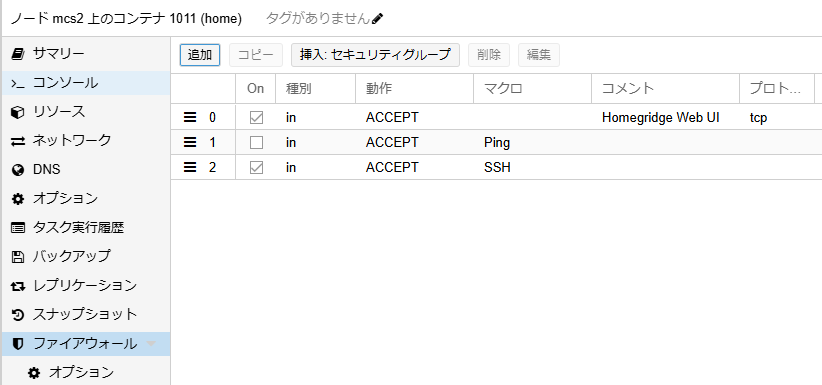The width and height of the screenshot is (822, 385).
Task: Click the ファイアウォール shield icon
Action: pos(18,344)
